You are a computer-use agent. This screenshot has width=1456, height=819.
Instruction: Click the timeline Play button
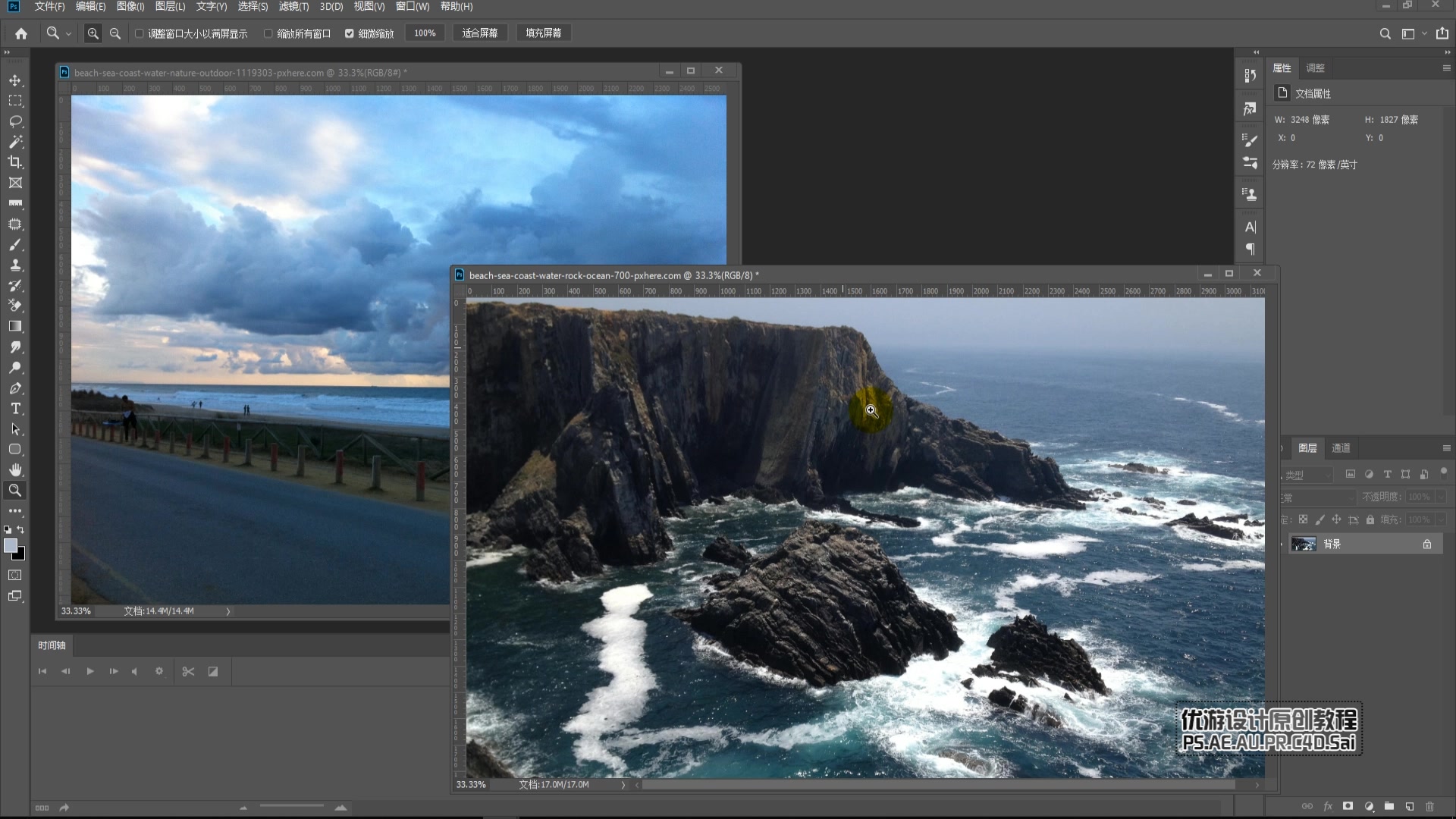pos(90,671)
